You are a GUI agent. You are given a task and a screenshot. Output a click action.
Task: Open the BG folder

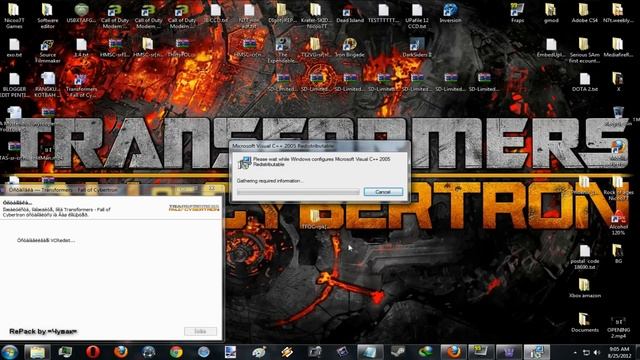point(618,254)
